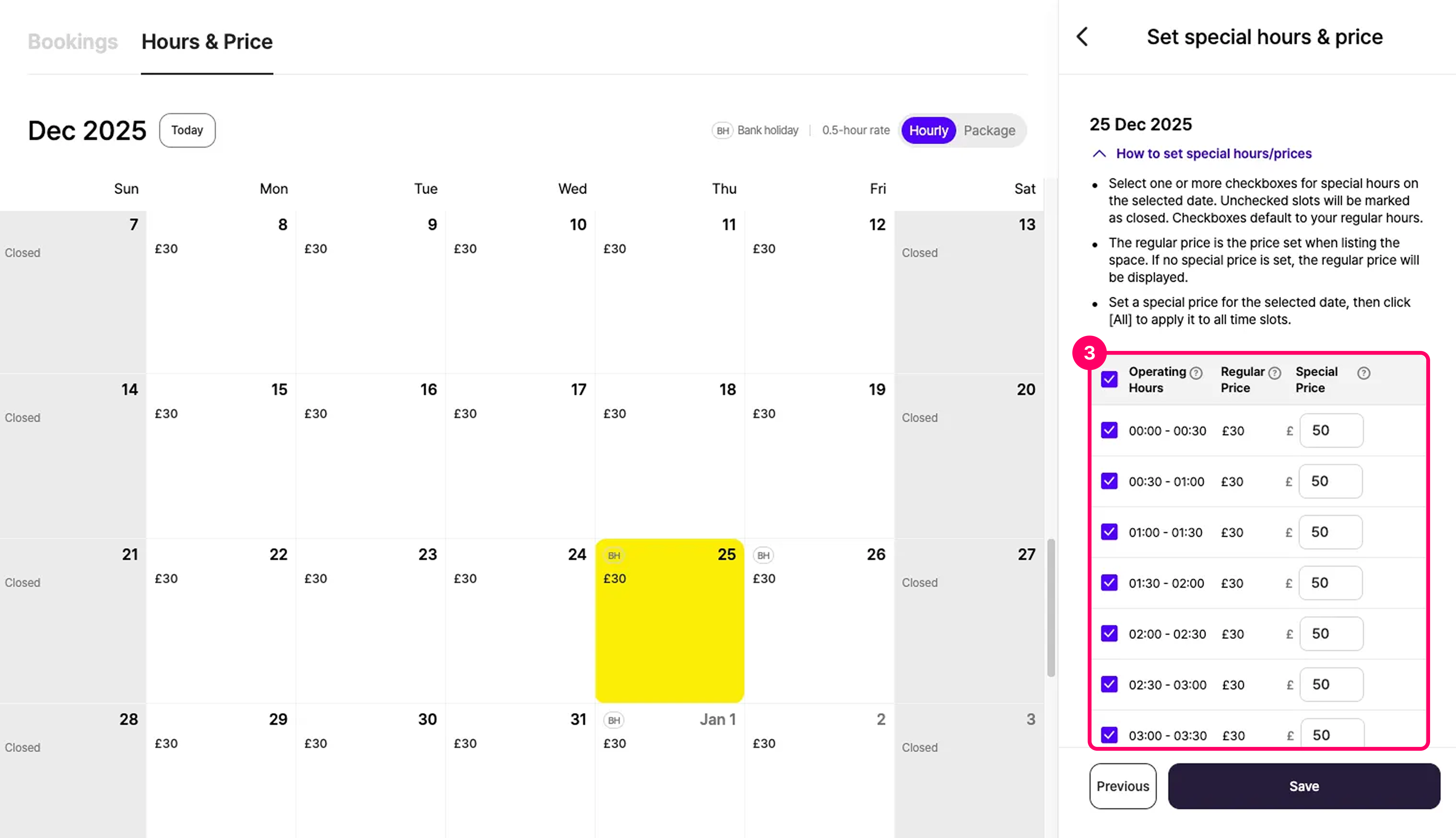
Task: Click help icon next to Special Price
Action: (x=1363, y=373)
